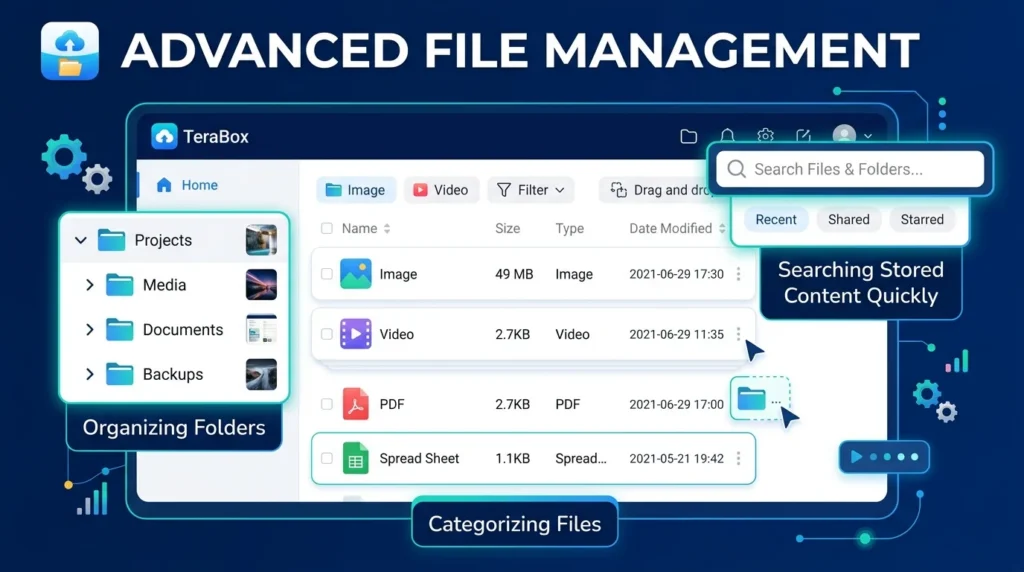Viewport: 1024px width, 572px height.
Task: Click the edit/compose icon in header
Action: click(x=804, y=136)
